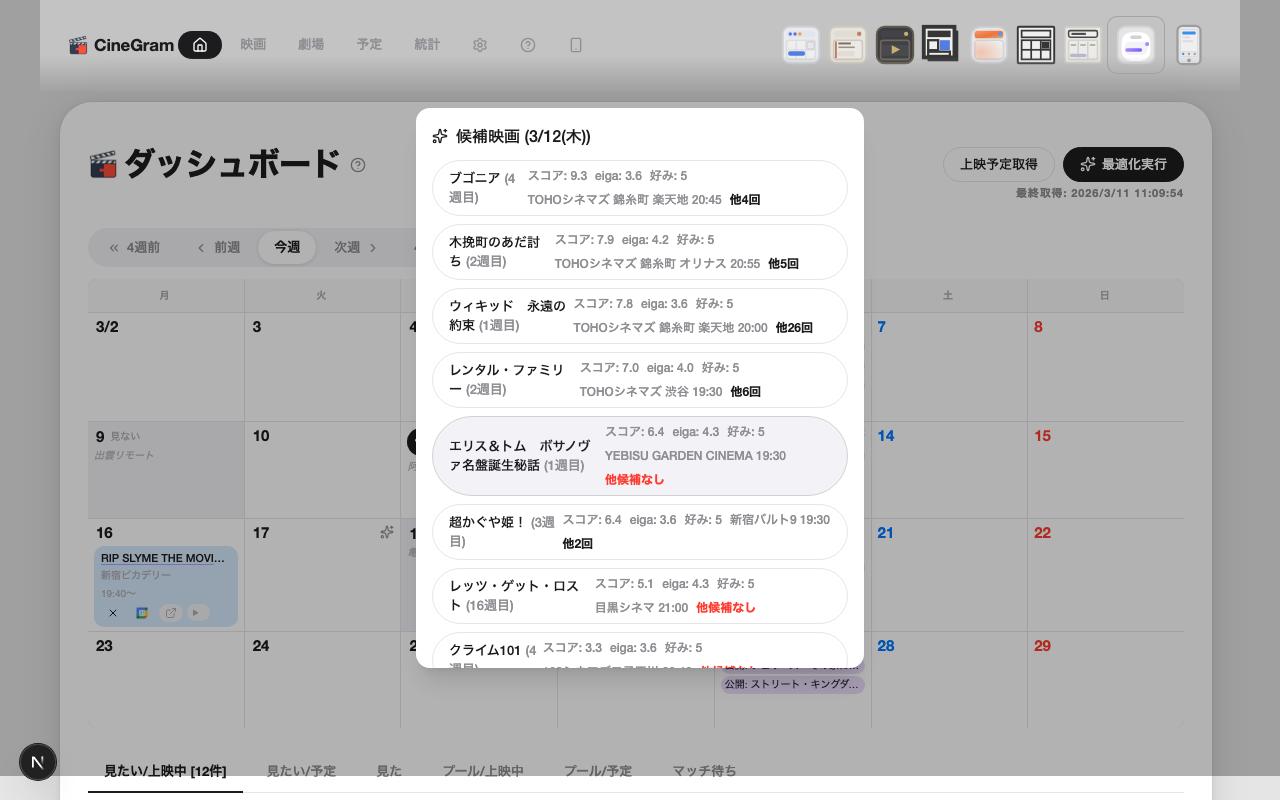Jump back using 4週前 double arrow
Image resolution: width=1280 pixels, height=800 pixels.
coord(137,247)
